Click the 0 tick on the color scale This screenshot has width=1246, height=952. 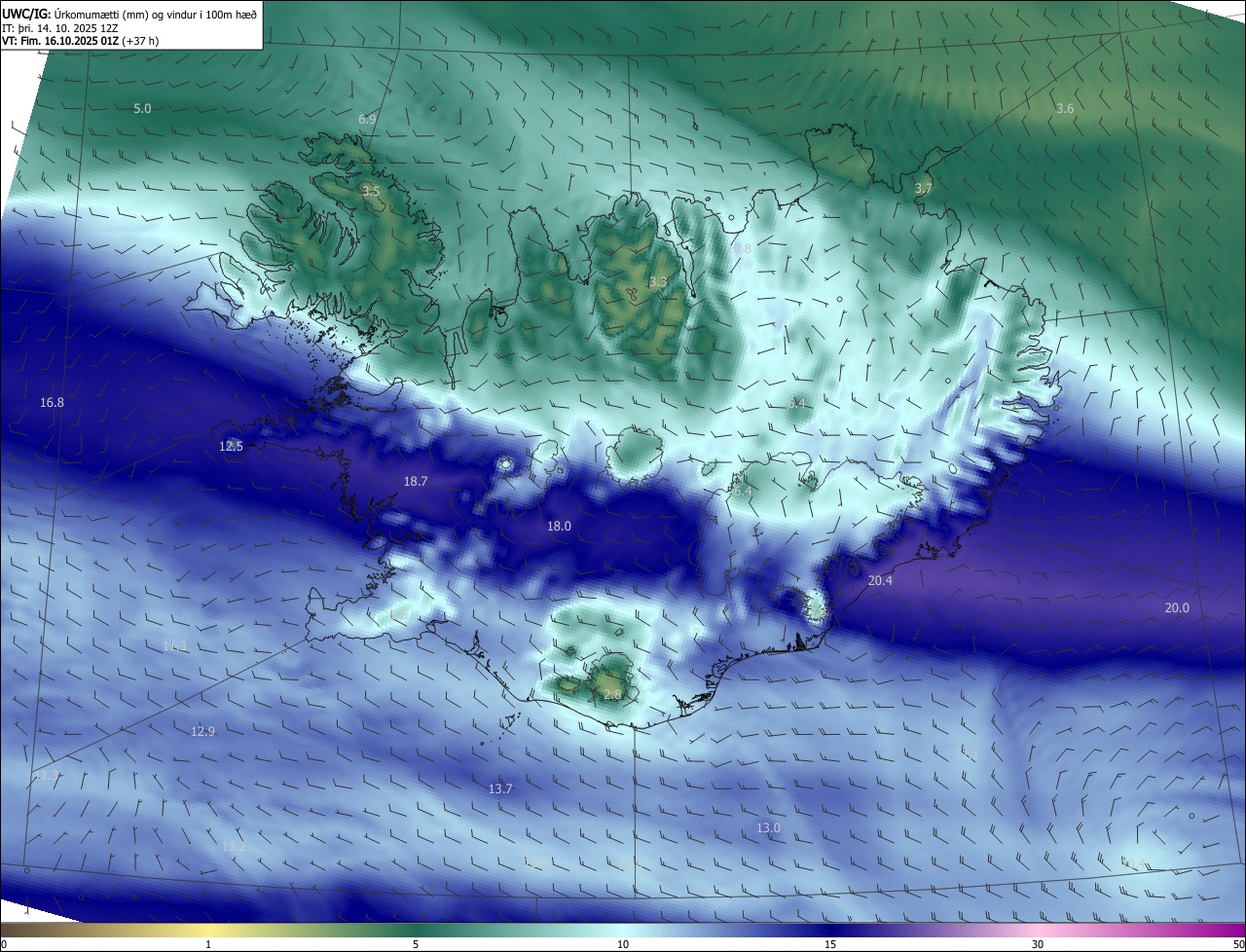(4, 944)
